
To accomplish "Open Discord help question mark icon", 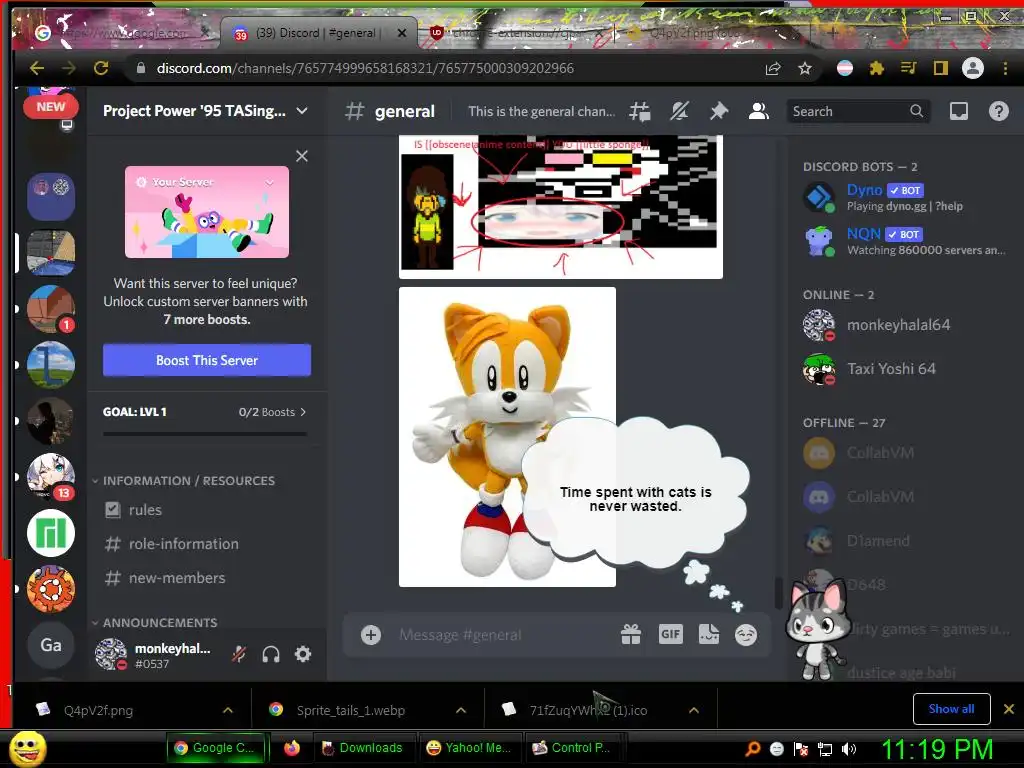I will (999, 112).
